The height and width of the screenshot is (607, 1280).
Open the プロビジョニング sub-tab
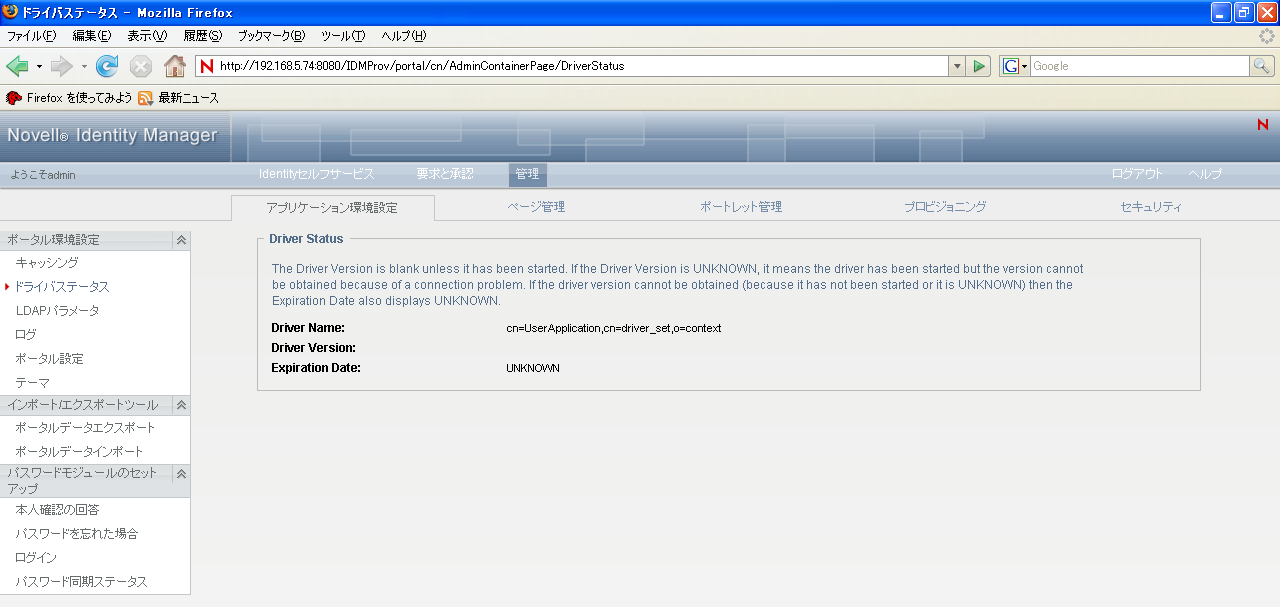point(945,207)
